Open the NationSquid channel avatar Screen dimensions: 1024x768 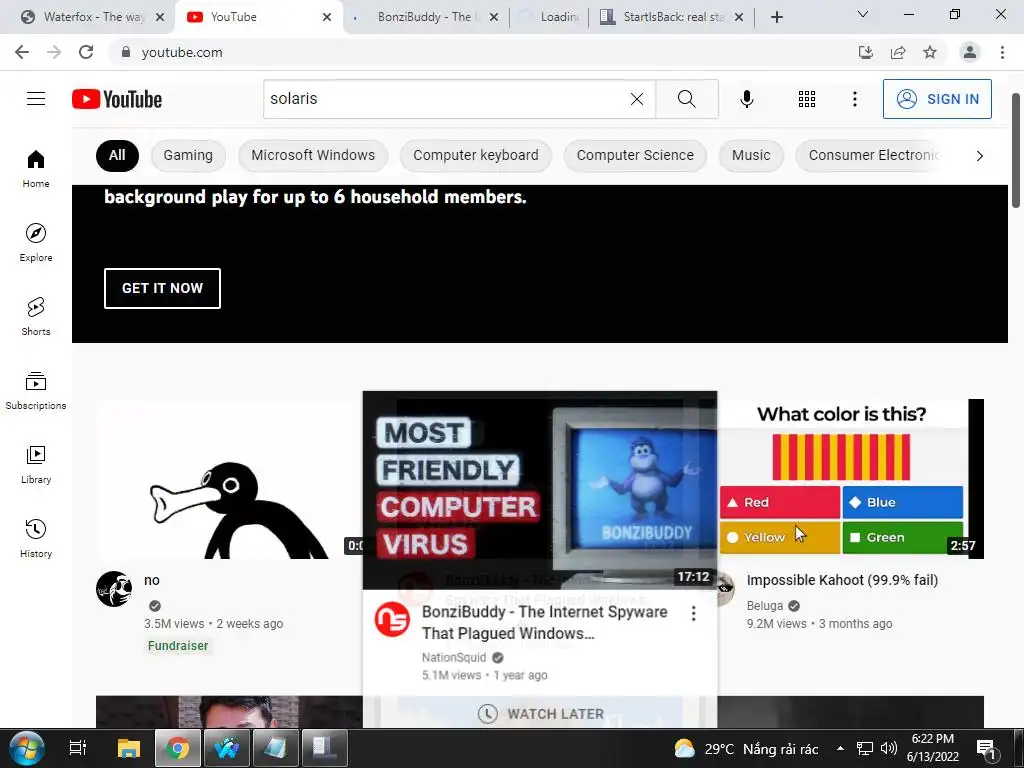(x=392, y=619)
